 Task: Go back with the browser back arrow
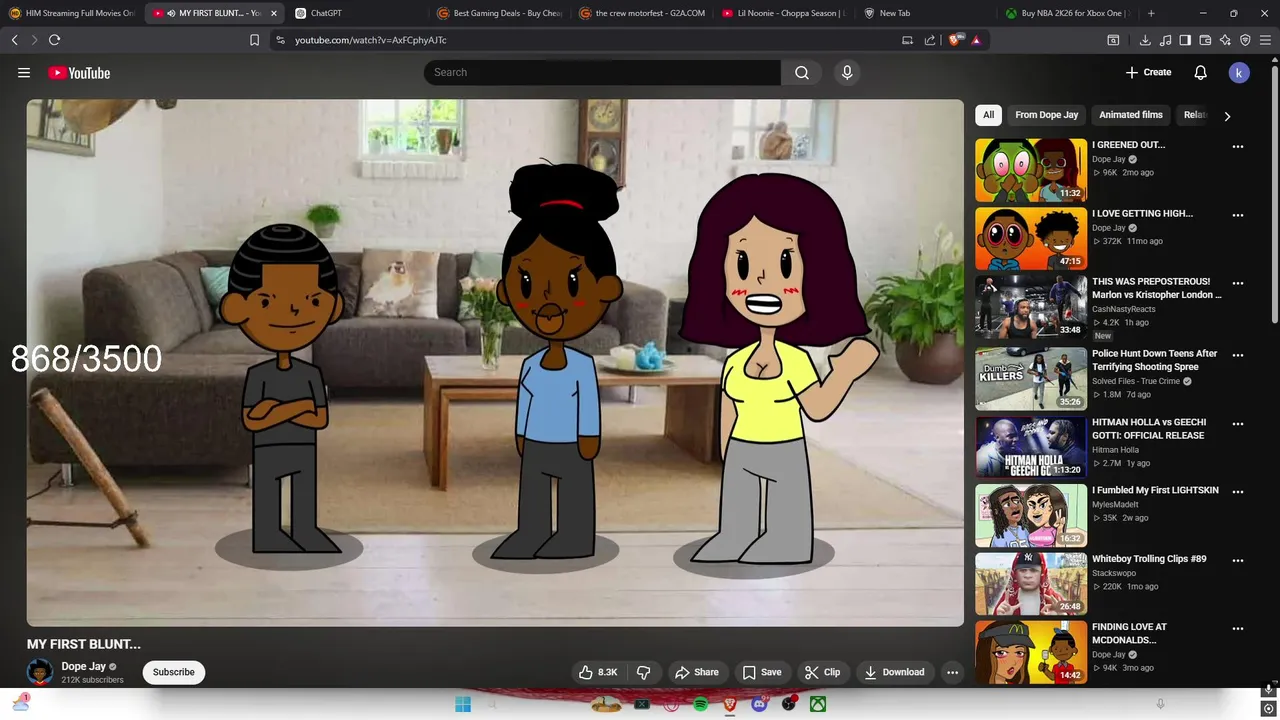coord(14,40)
